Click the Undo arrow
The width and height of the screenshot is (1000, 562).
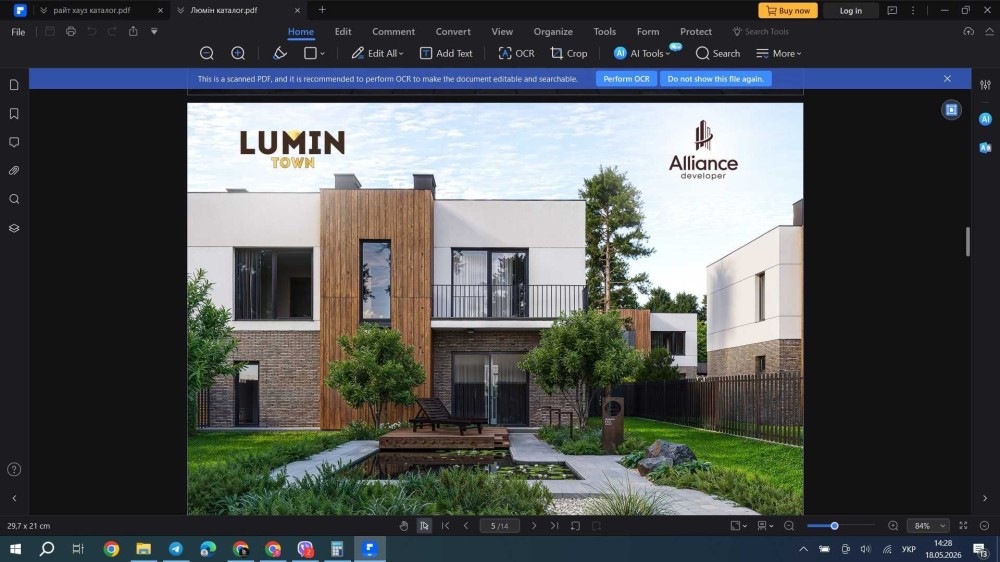(92, 31)
